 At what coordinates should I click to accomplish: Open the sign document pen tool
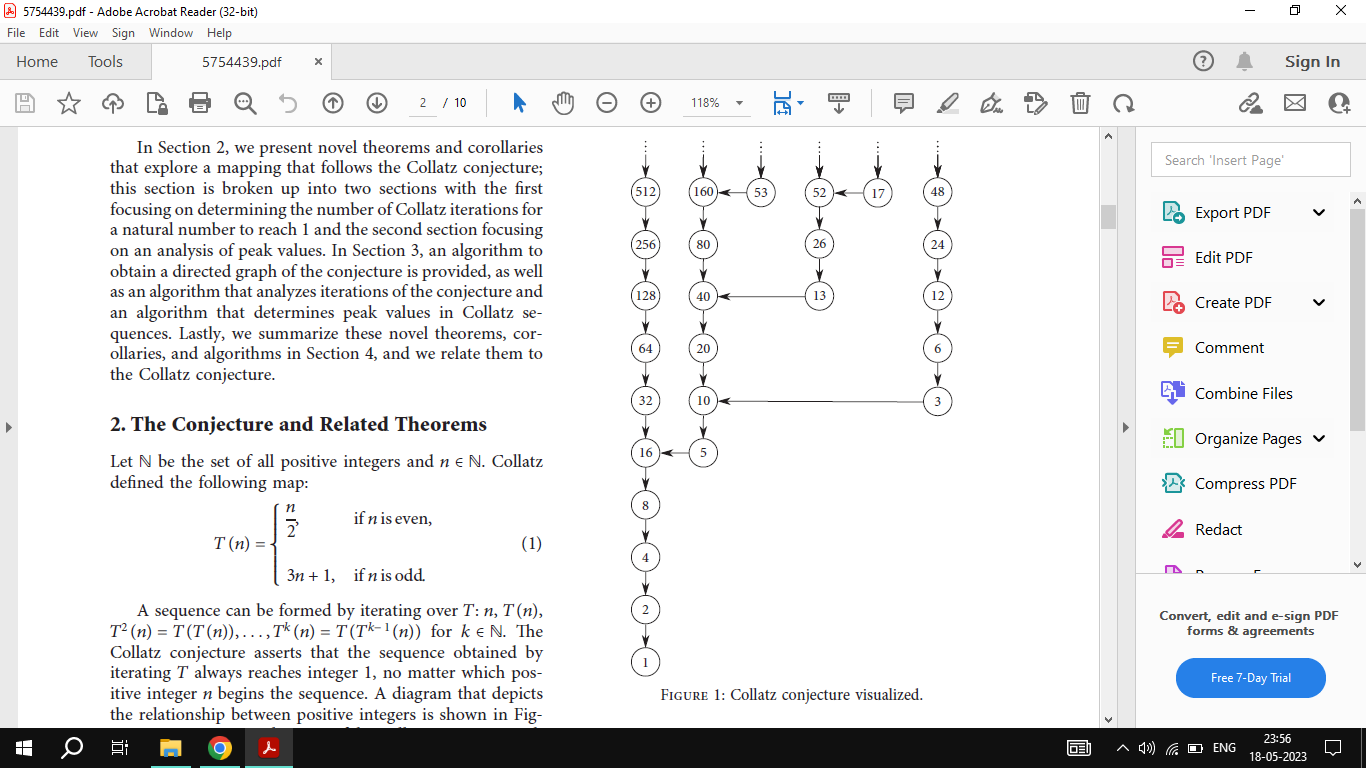[992, 103]
